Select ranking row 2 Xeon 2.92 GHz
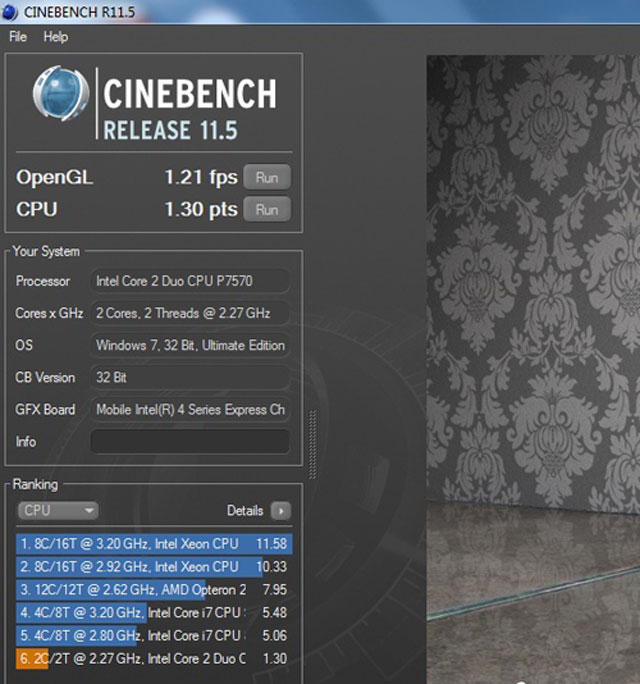Image resolution: width=640 pixels, height=684 pixels. (x=154, y=567)
